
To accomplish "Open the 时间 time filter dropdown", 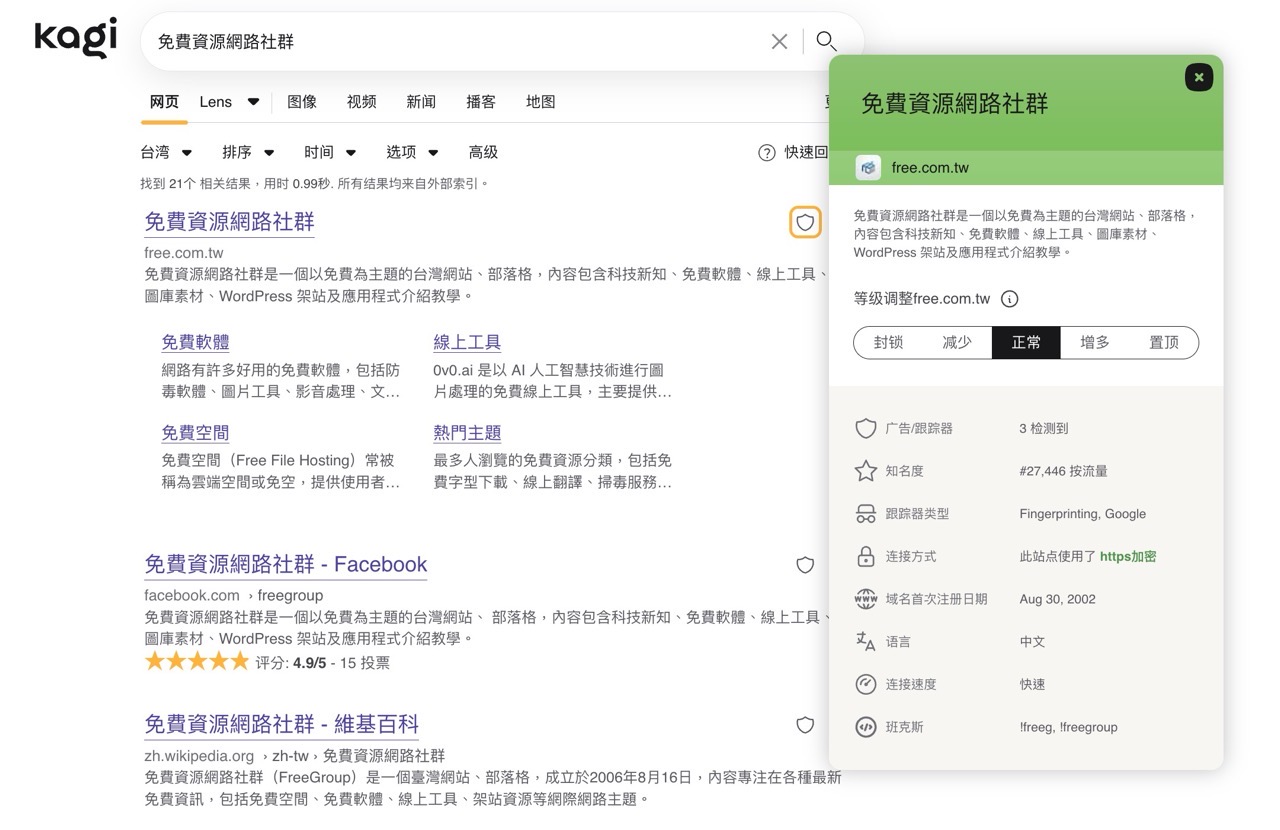I will pyautogui.click(x=330, y=152).
